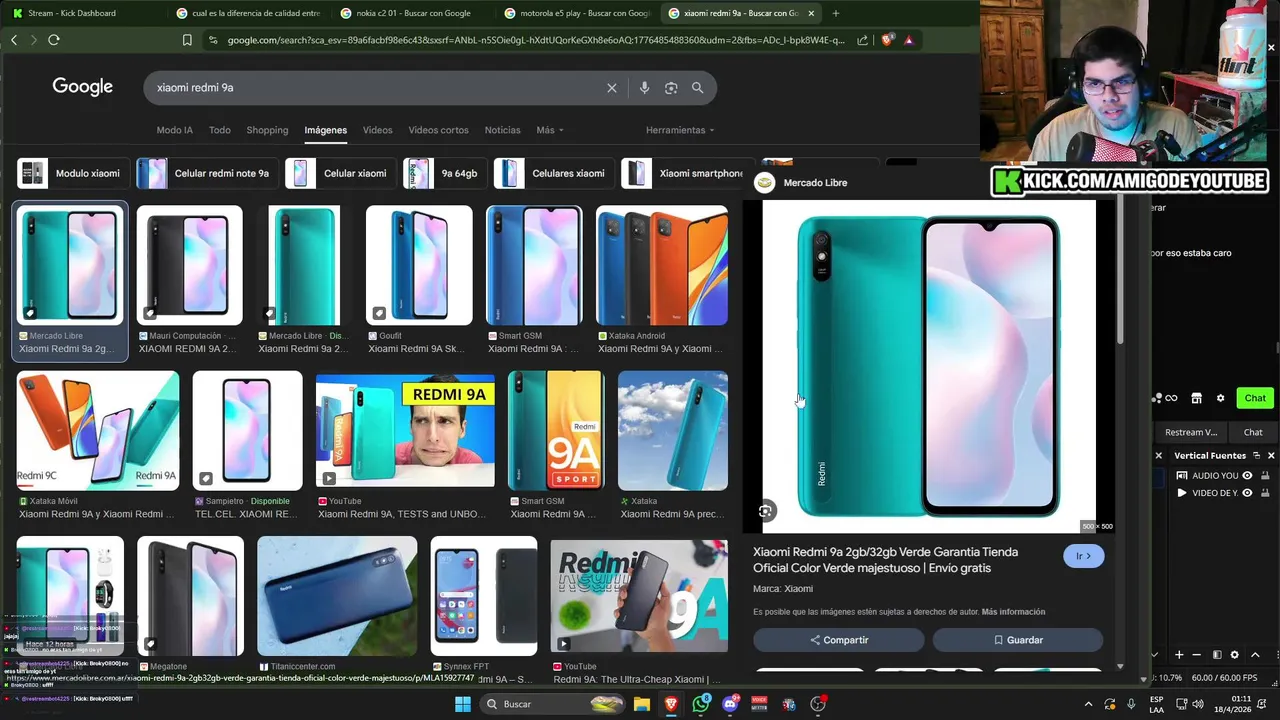Open Google Lens image search icon
Viewport: 1280px width, 720px height.
click(x=671, y=88)
